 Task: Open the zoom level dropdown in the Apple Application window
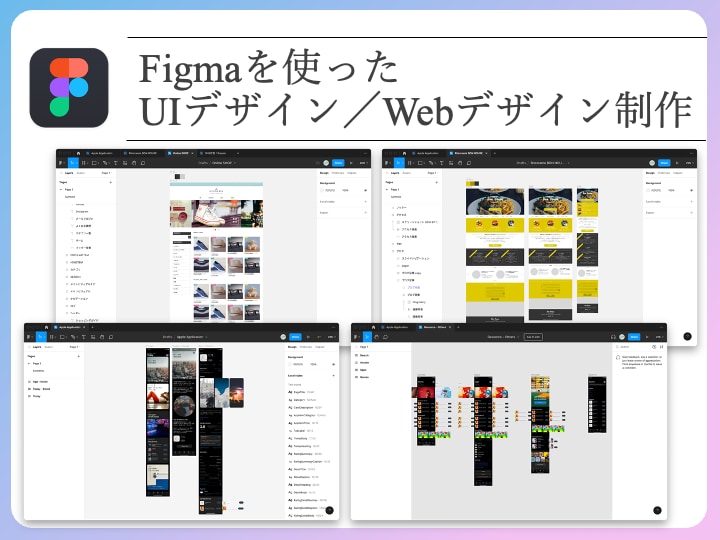[331, 337]
